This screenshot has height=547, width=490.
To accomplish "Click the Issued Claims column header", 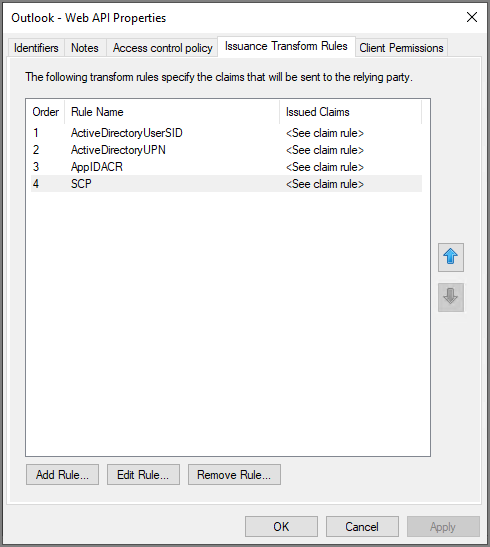I will pos(350,112).
